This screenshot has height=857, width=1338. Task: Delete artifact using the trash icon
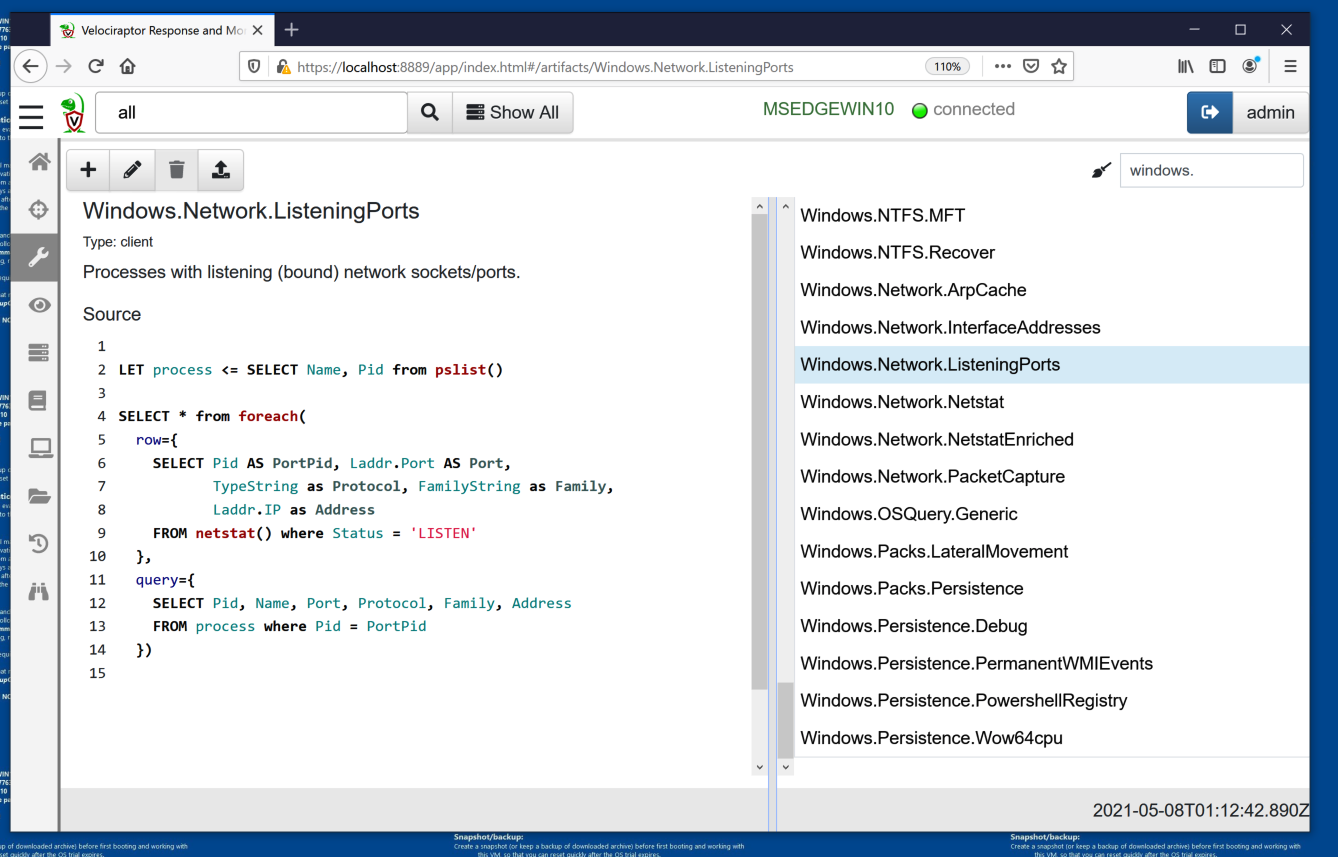coord(176,170)
